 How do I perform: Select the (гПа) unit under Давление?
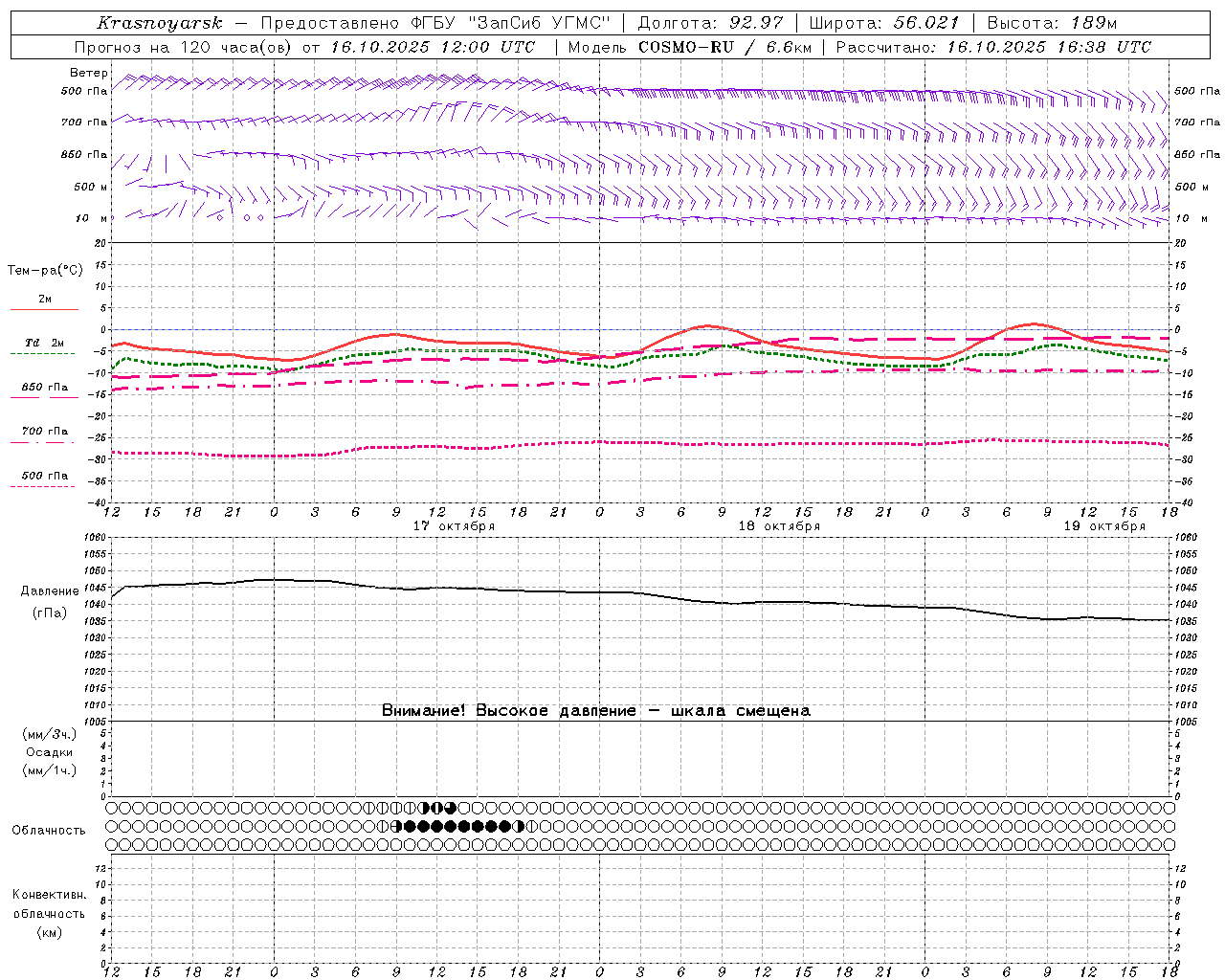(x=49, y=613)
